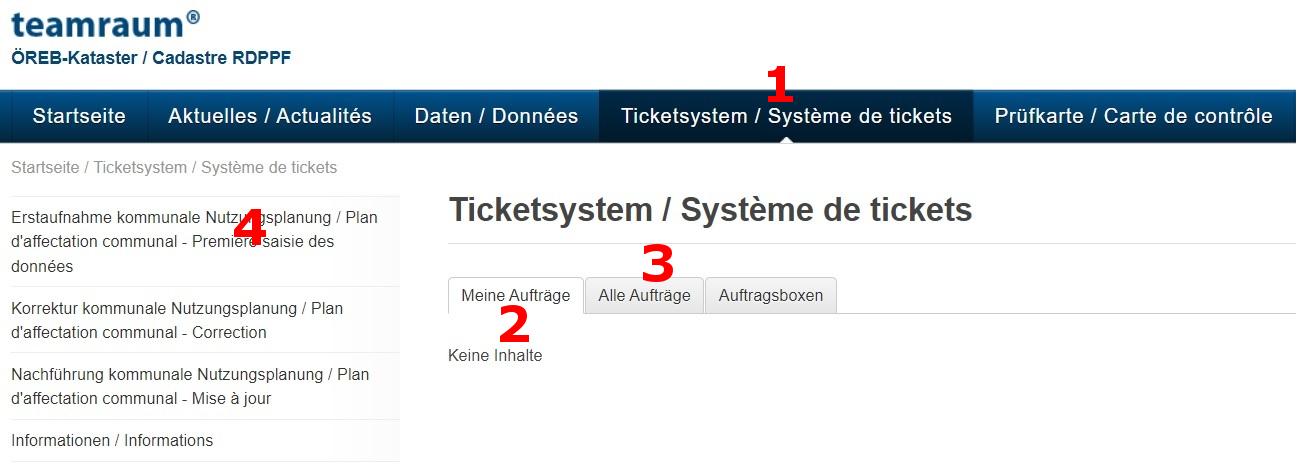Select the Ticketsystem / Système de tickets navigation item

[x=786, y=116]
